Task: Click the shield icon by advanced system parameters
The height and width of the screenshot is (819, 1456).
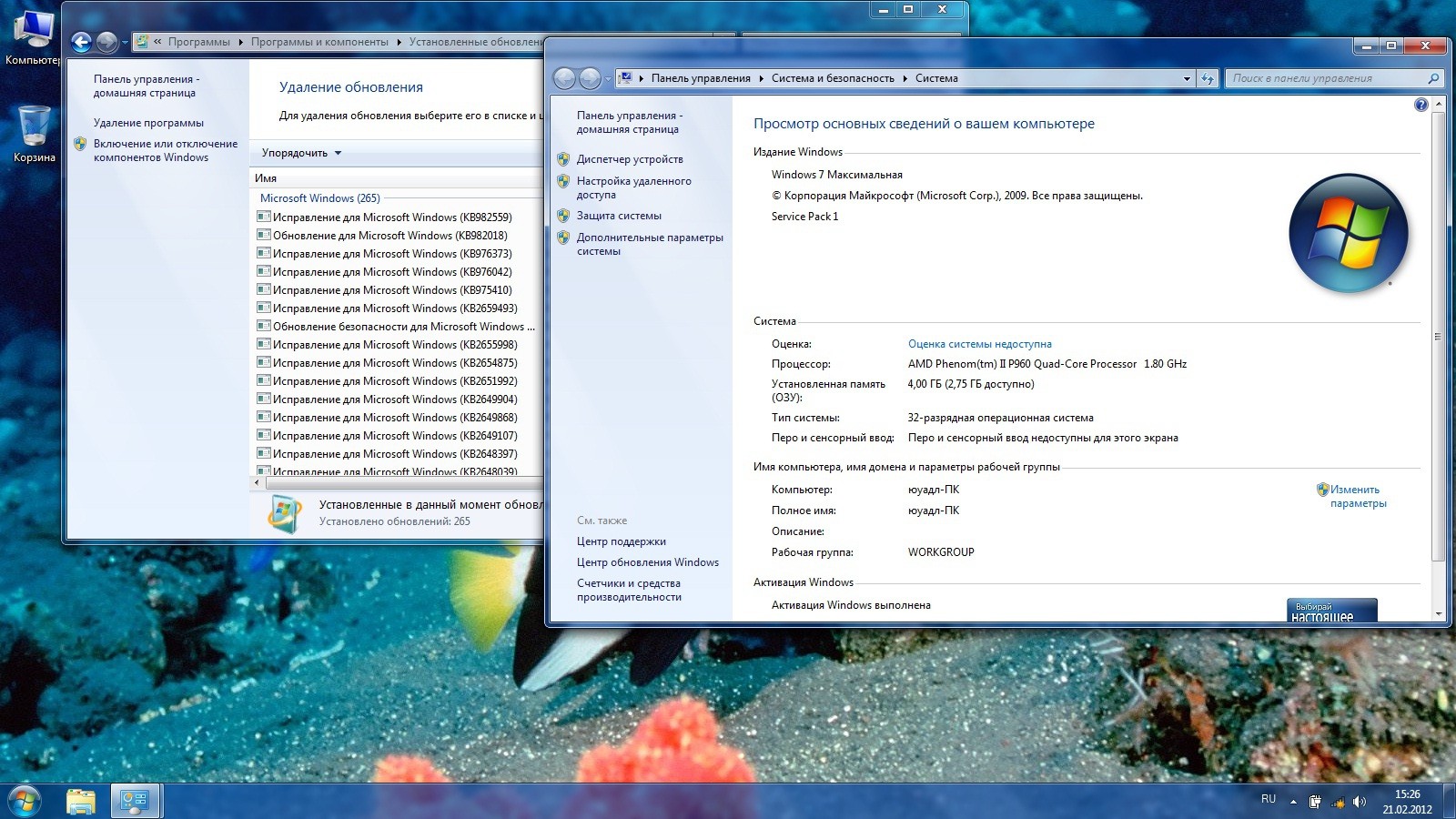Action: (x=563, y=238)
